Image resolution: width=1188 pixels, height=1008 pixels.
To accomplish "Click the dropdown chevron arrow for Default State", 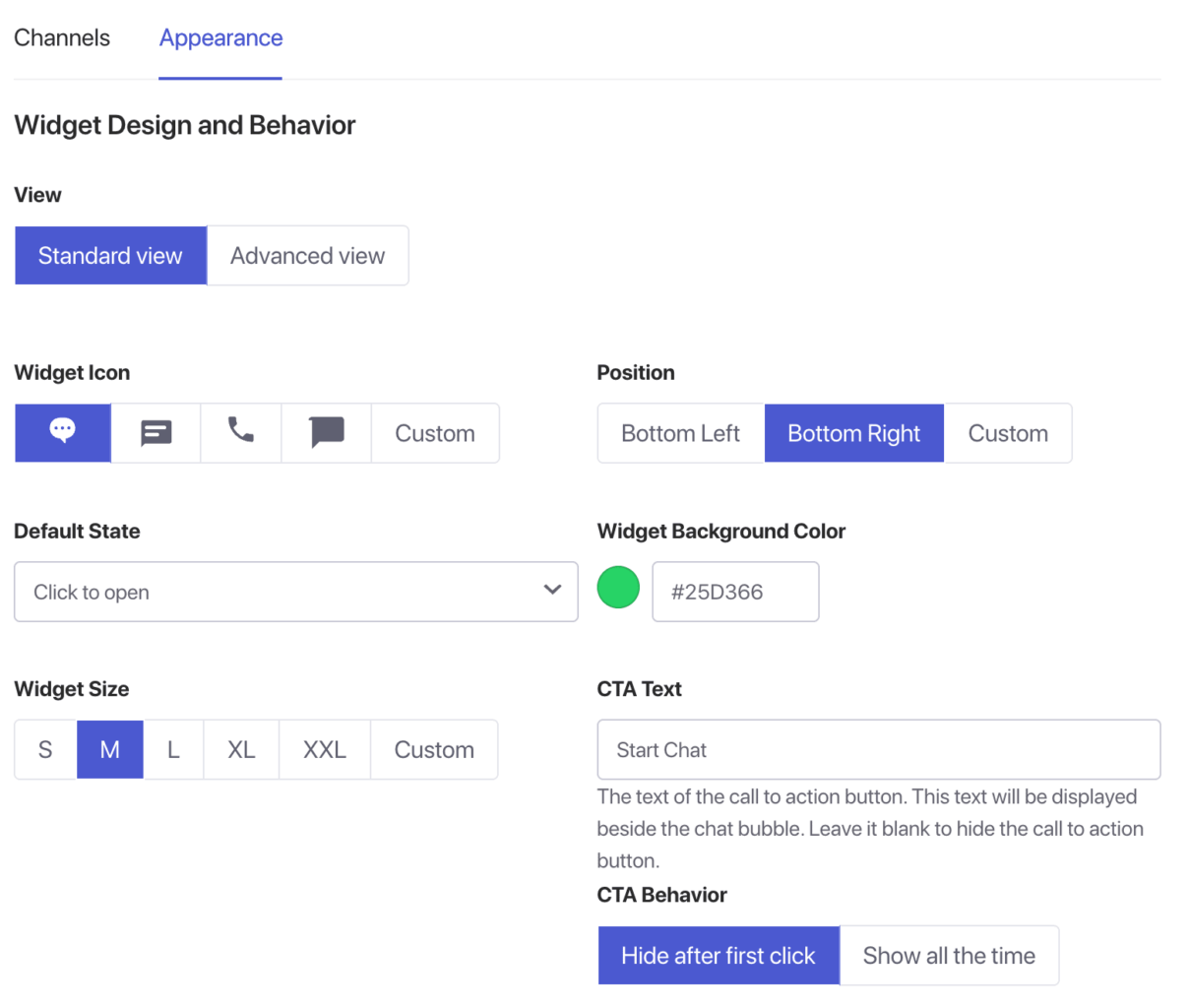I will coord(552,591).
